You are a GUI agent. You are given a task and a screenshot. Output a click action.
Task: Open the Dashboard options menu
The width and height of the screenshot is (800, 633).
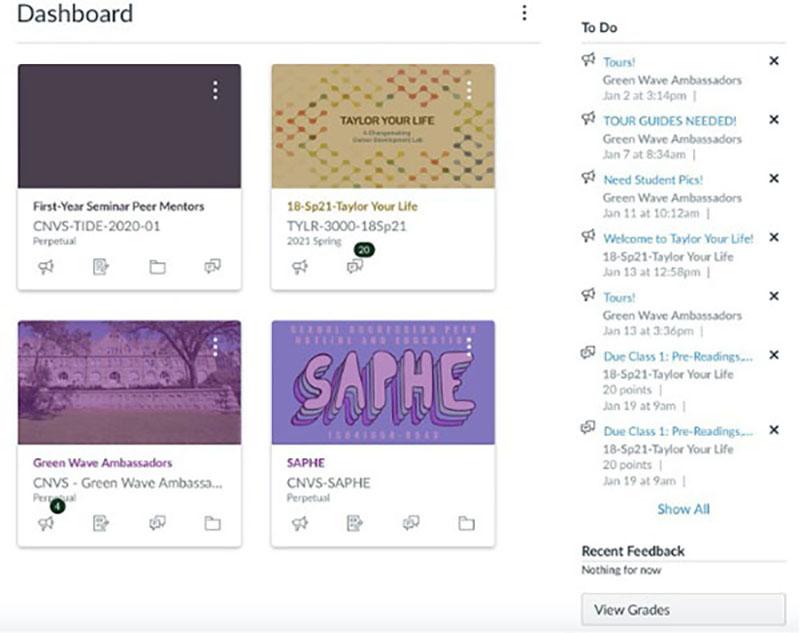click(x=524, y=13)
